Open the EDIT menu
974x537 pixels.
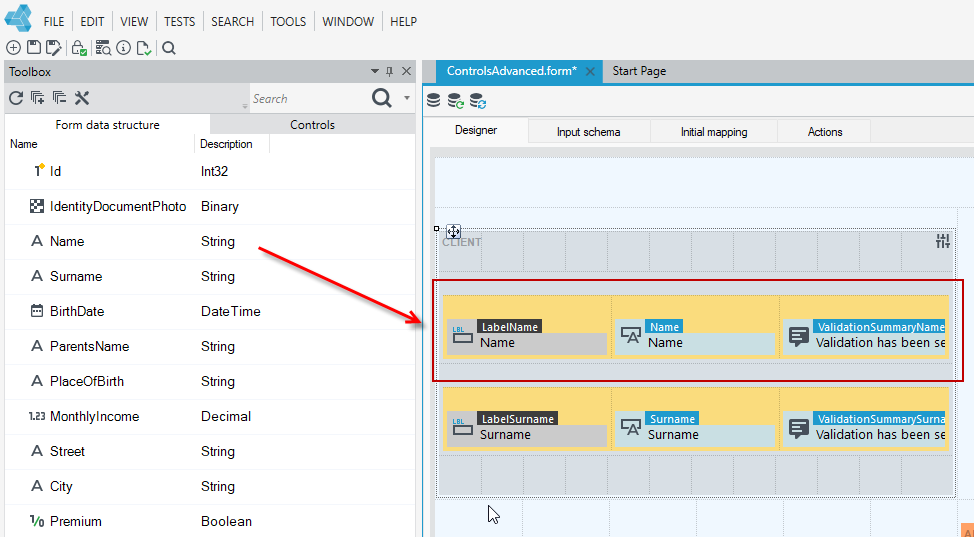point(93,21)
